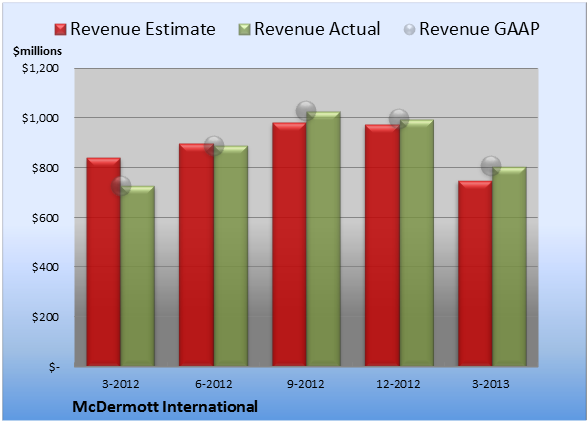This screenshot has height=422, width=588.
Task: Select the green actual bar for 6-2012
Action: pyautogui.click(x=231, y=256)
